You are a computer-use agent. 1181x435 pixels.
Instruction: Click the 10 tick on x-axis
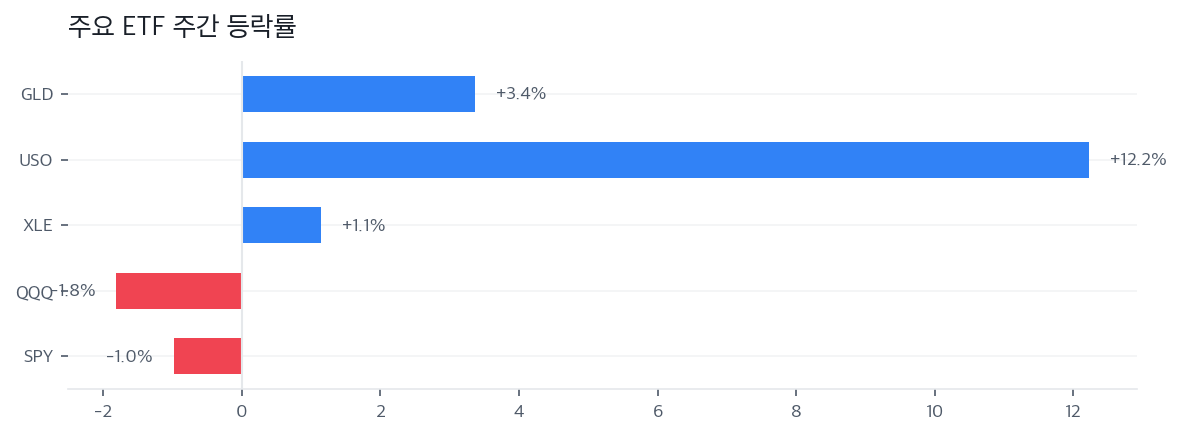coord(934,412)
